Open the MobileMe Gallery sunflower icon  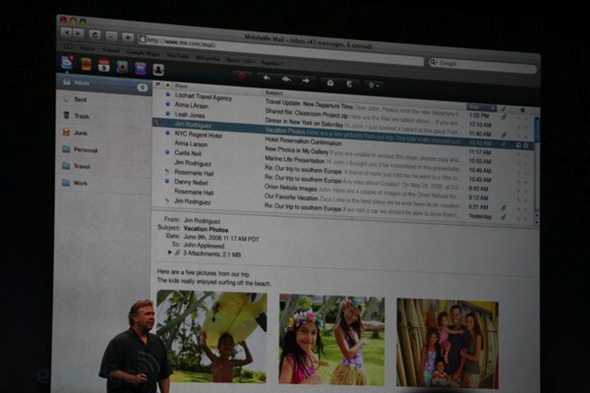coord(122,67)
